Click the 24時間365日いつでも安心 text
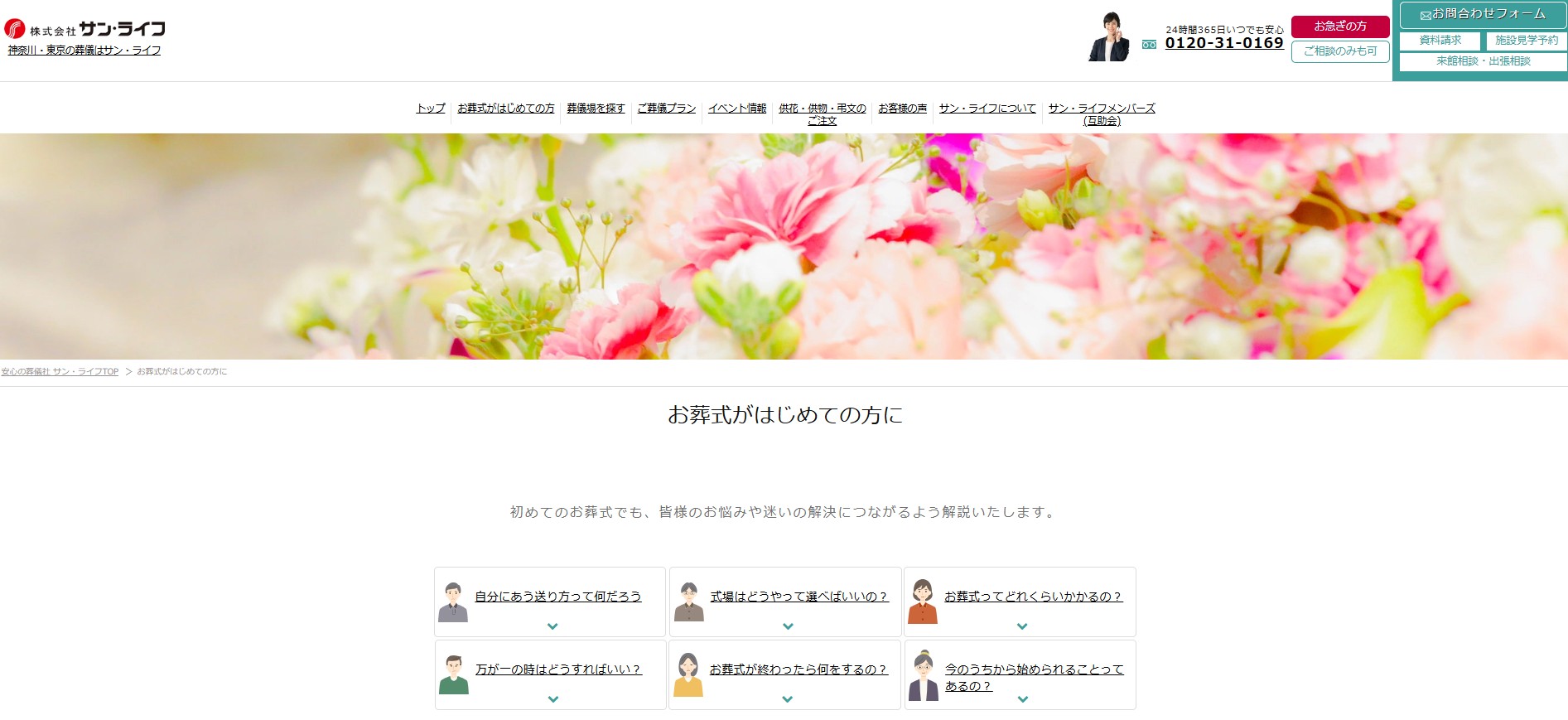The width and height of the screenshot is (1568, 720). point(1224,30)
